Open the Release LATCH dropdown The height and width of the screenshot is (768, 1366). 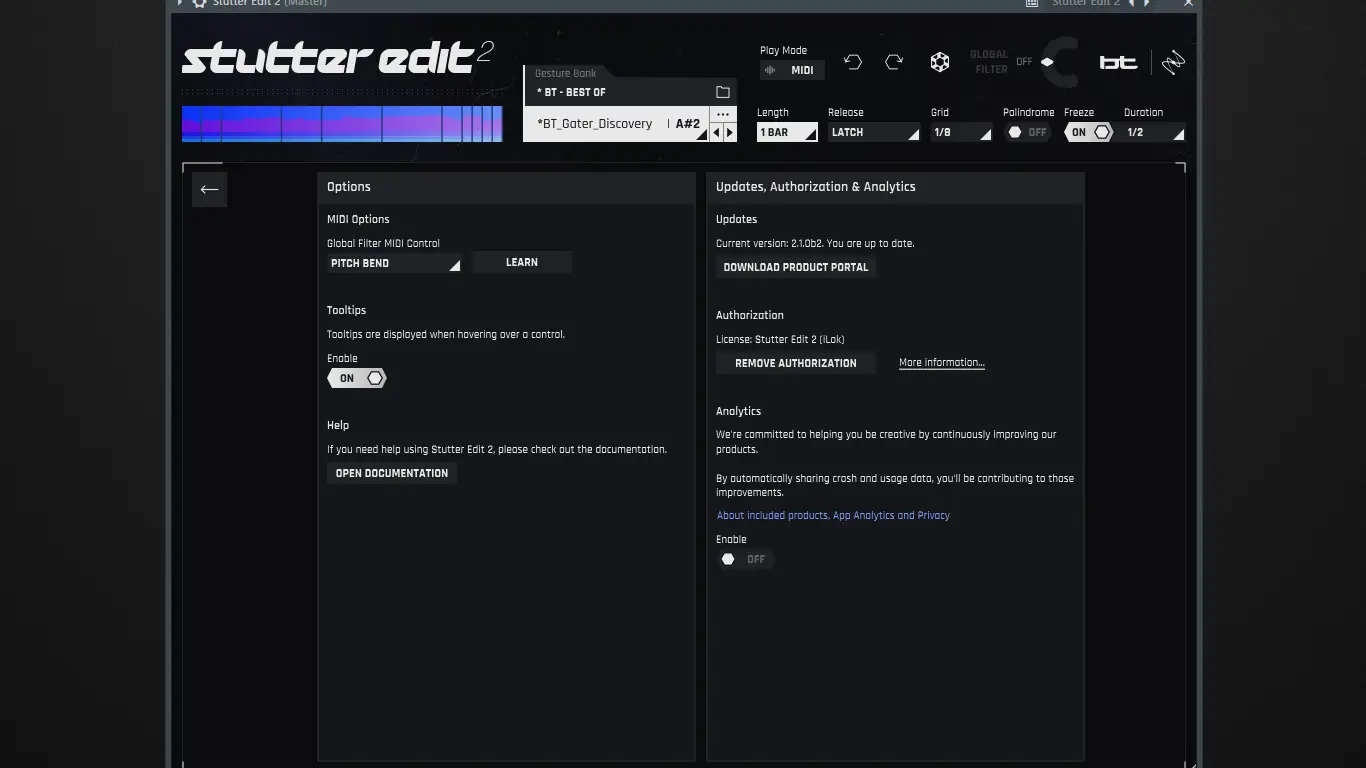pos(874,132)
